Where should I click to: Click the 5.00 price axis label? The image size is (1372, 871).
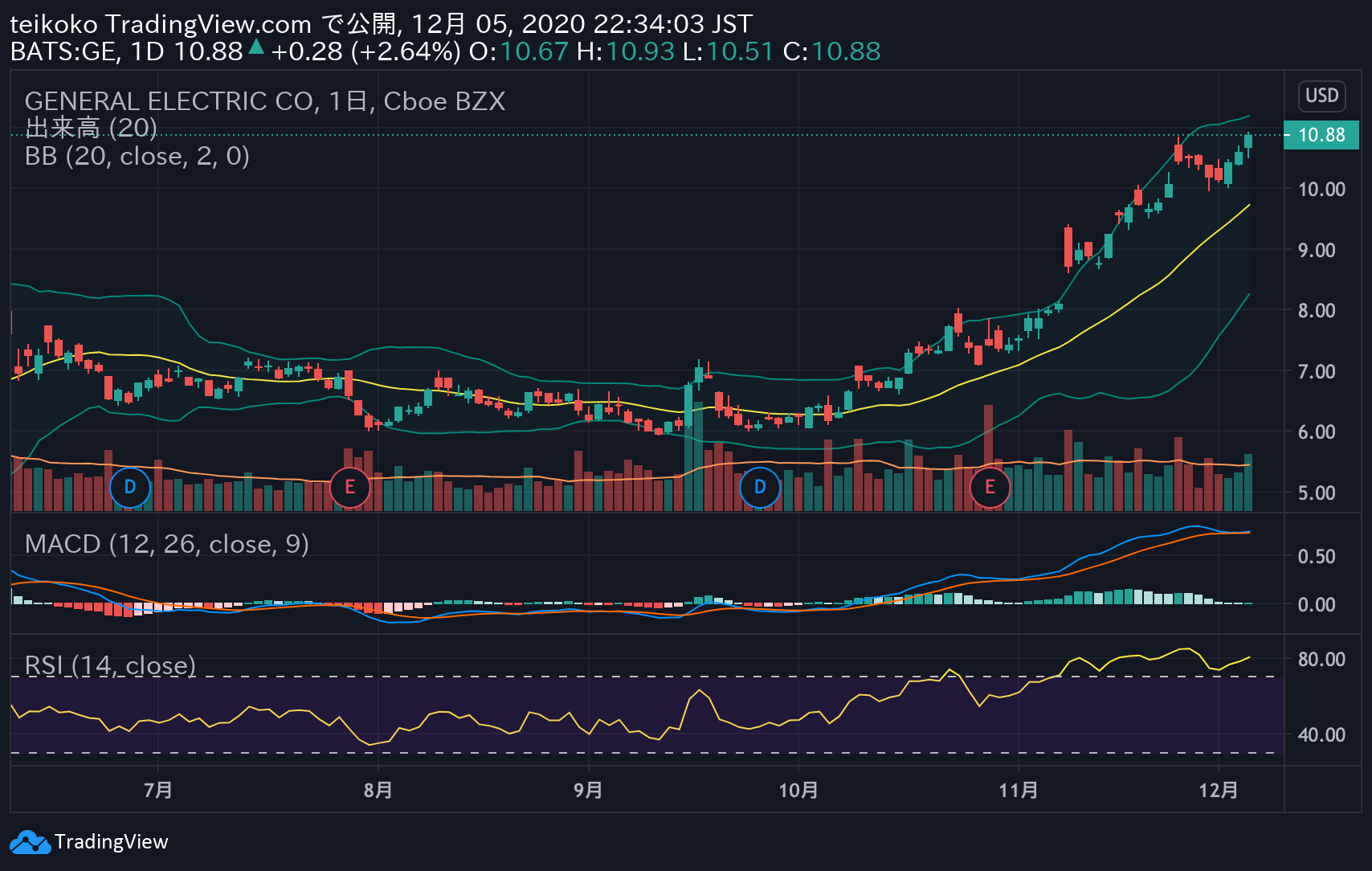click(1317, 493)
